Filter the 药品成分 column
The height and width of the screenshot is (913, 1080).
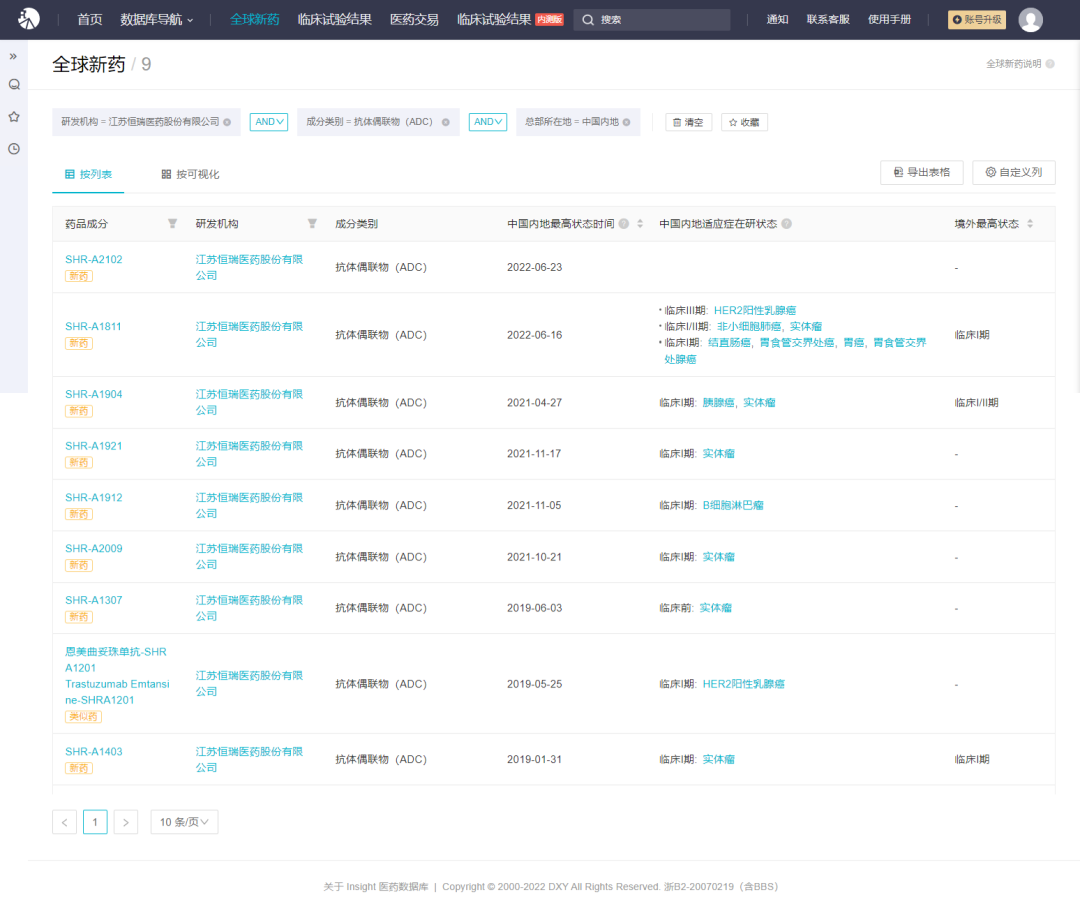(172, 223)
